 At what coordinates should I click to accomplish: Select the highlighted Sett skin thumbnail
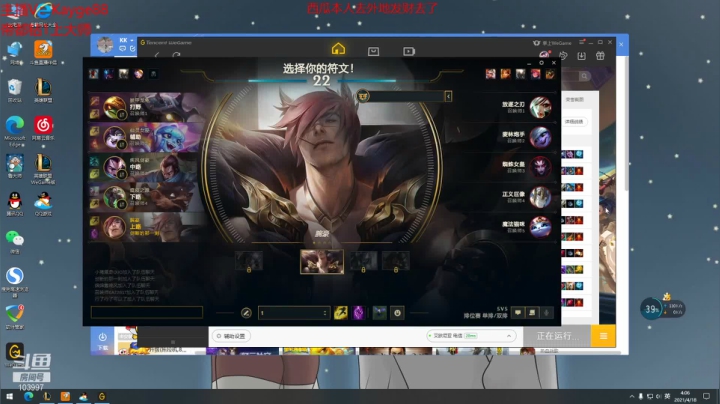tap(321, 262)
